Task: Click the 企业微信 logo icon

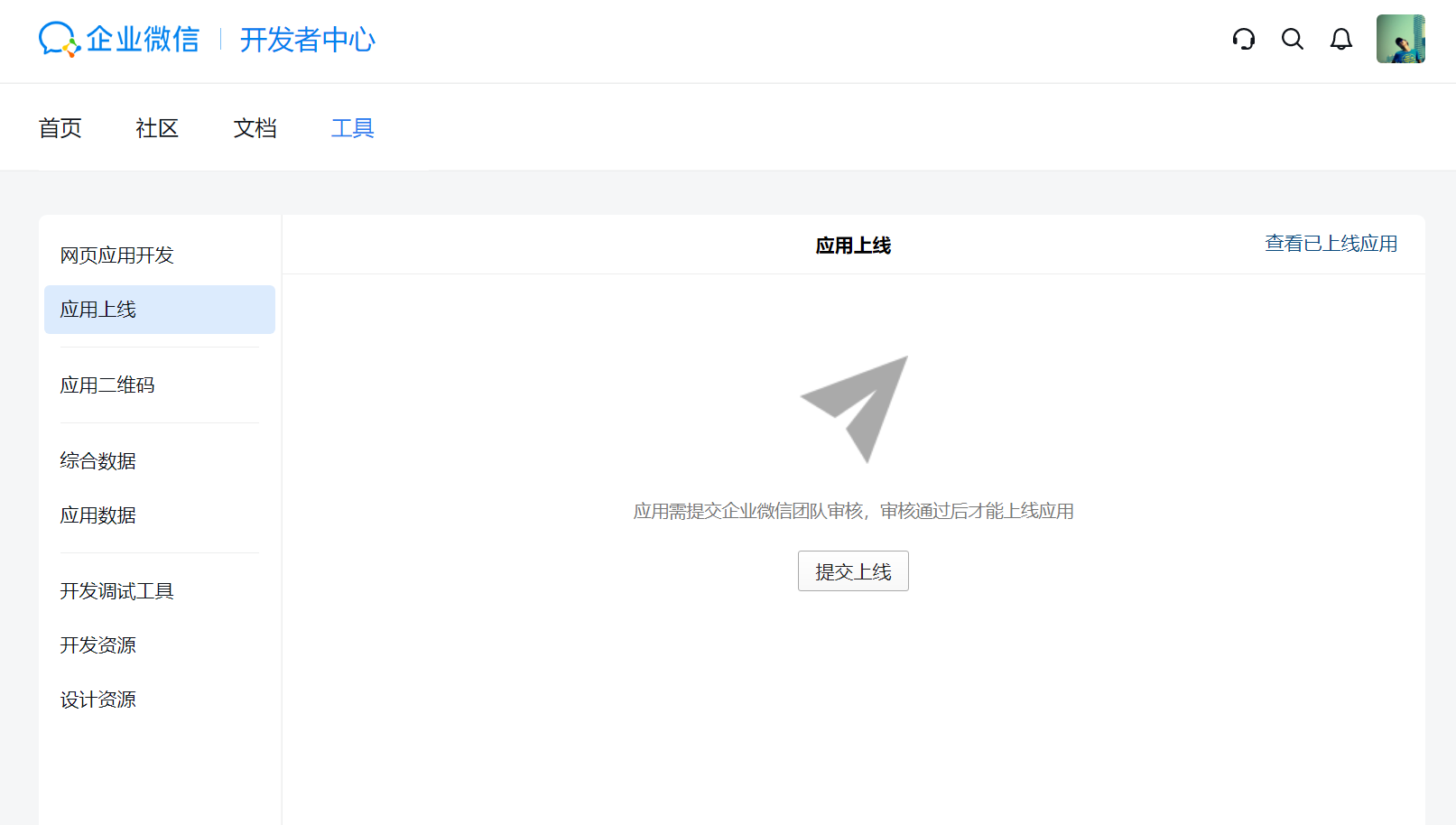Action: [60, 40]
